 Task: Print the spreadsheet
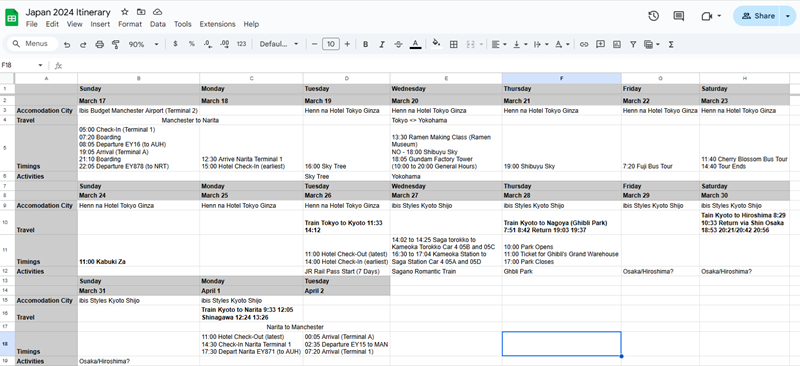[x=99, y=44]
